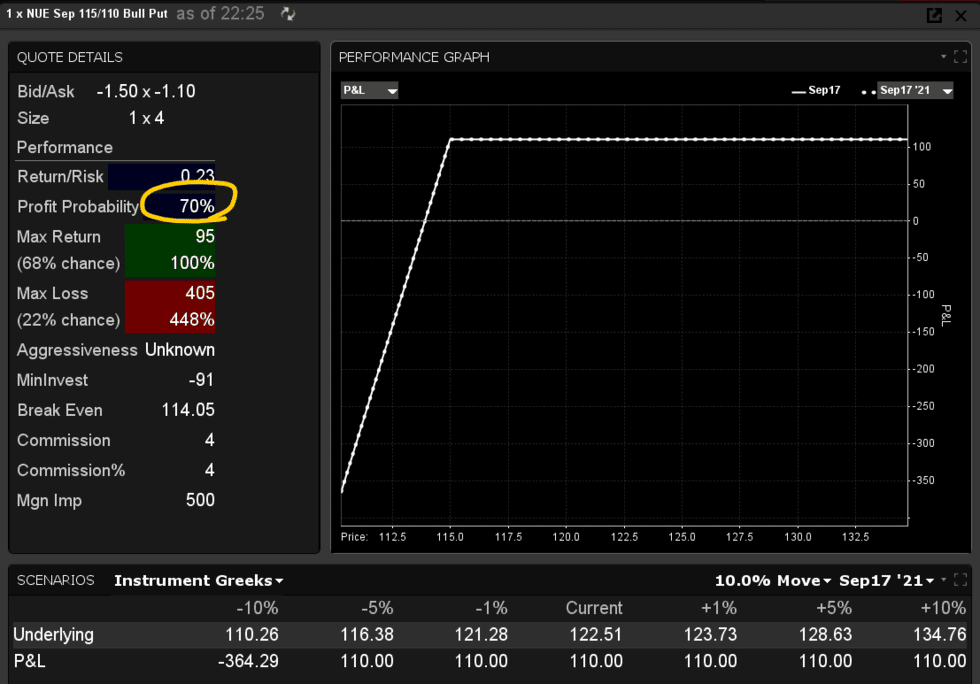Click the red Max Loss value bar
The image size is (980, 684).
coord(169,307)
